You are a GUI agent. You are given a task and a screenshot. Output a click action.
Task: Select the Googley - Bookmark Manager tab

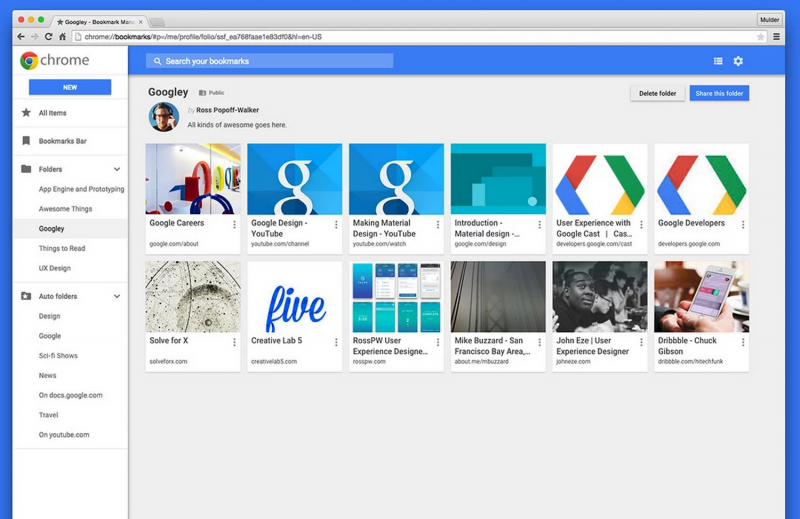pyautogui.click(x=99, y=22)
